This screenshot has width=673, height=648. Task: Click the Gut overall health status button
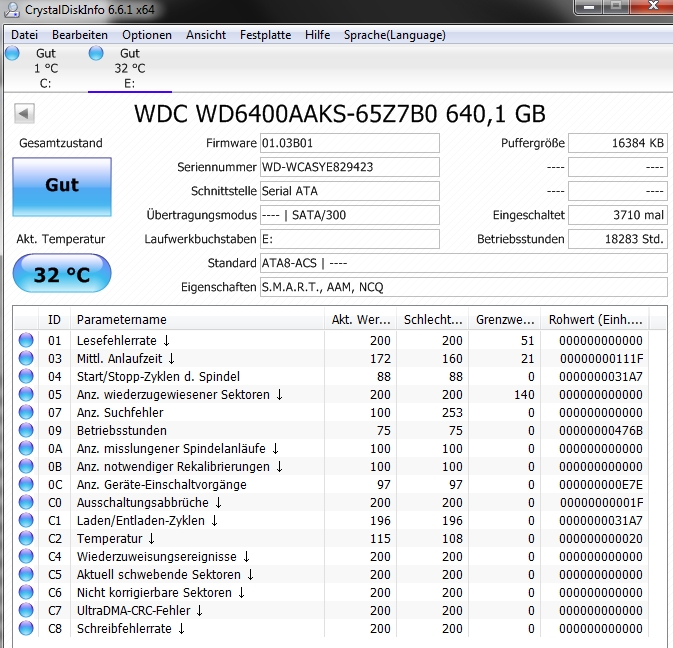coord(62,186)
